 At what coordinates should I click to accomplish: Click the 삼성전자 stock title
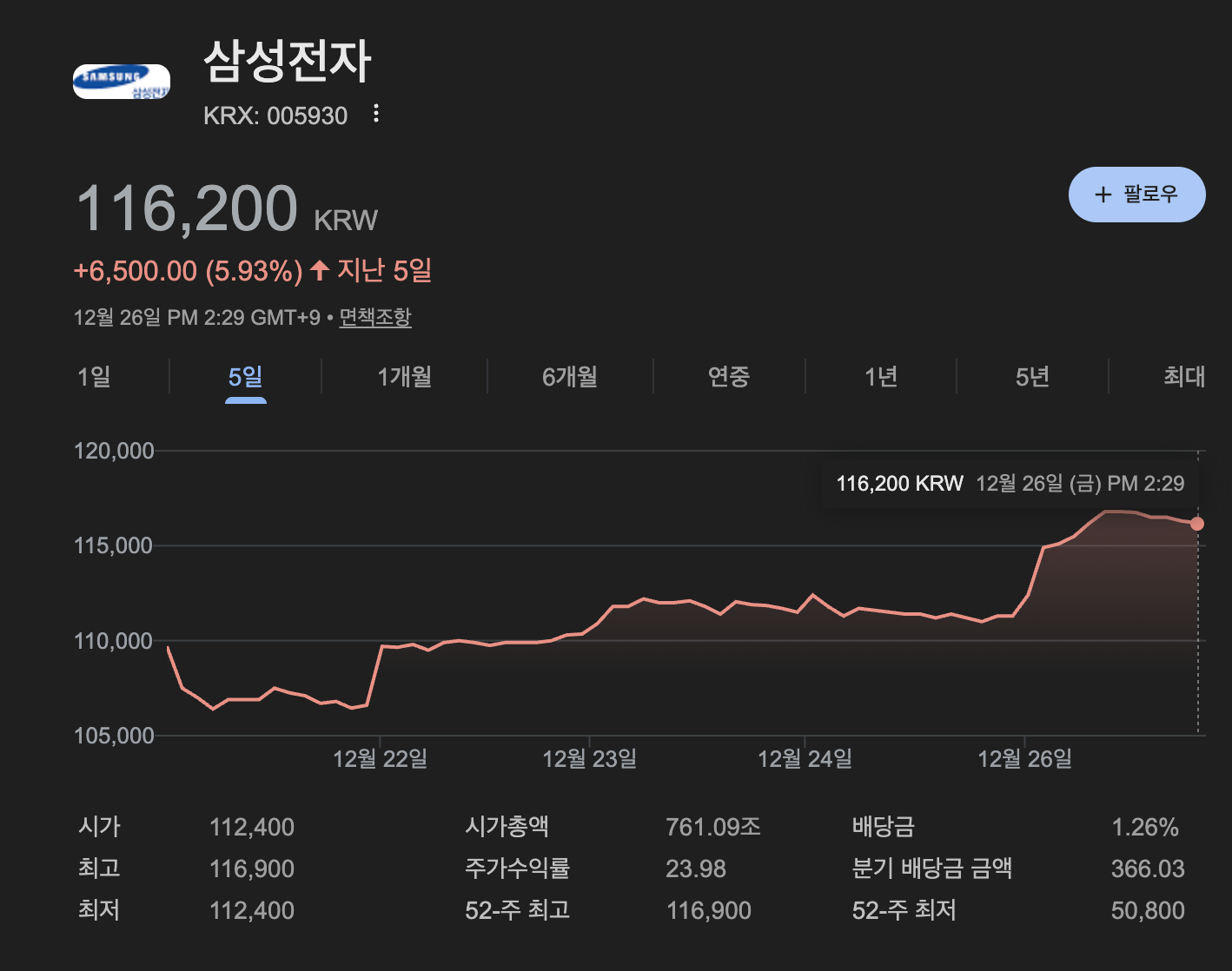[288, 62]
